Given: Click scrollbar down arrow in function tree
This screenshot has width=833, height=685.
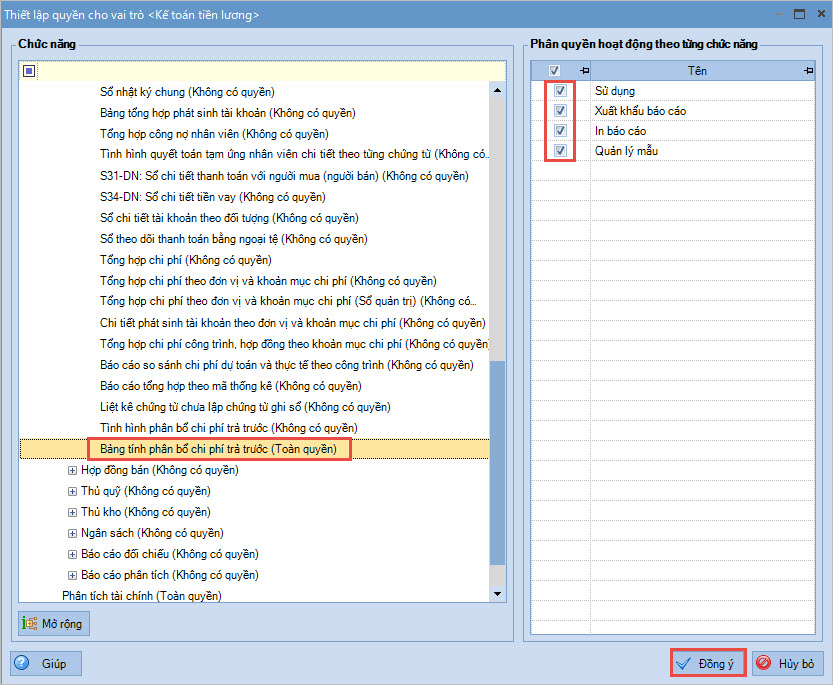Looking at the screenshot, I should [497, 594].
